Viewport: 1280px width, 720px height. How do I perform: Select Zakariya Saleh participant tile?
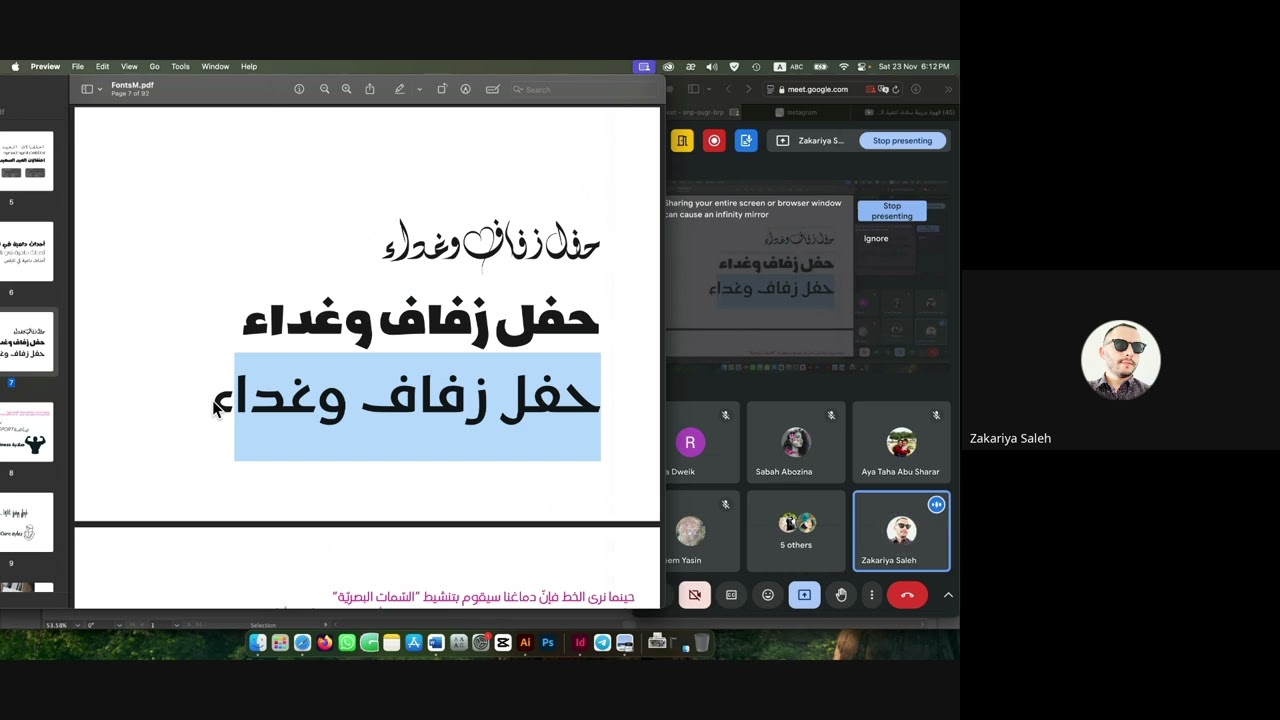click(901, 531)
